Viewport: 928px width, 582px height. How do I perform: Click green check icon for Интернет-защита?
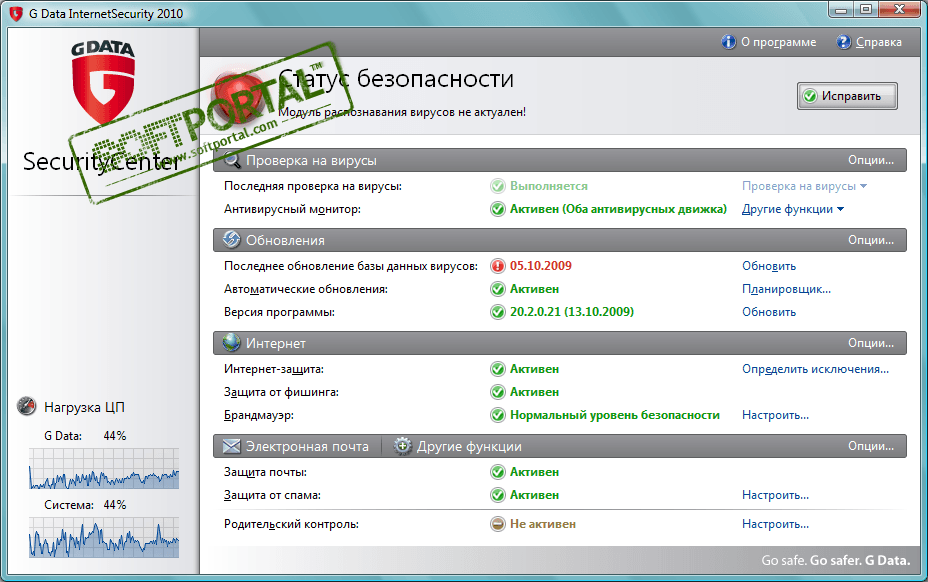(x=498, y=369)
